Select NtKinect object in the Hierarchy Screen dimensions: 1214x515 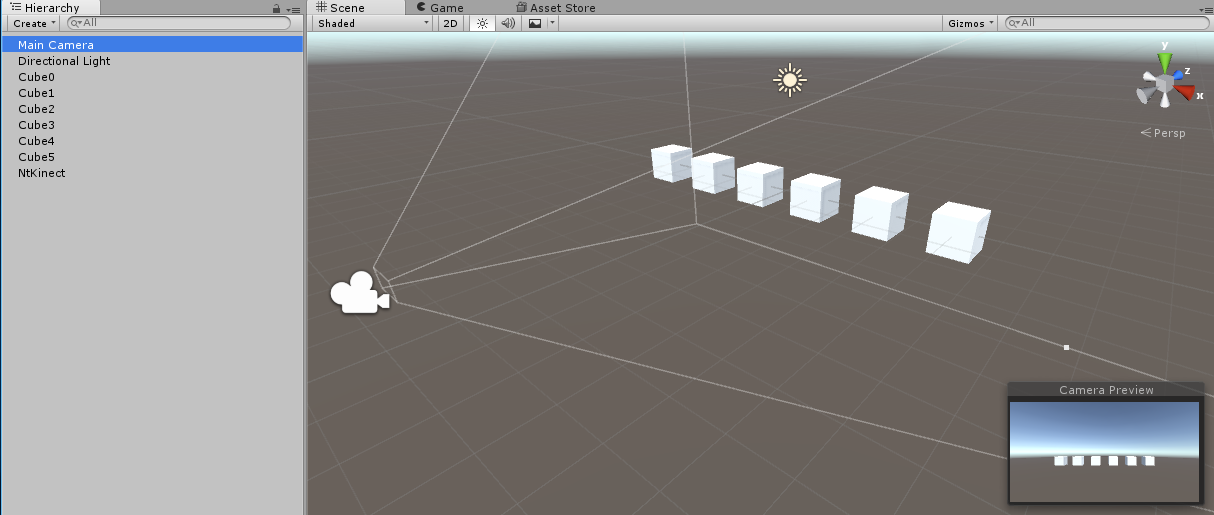coord(41,173)
